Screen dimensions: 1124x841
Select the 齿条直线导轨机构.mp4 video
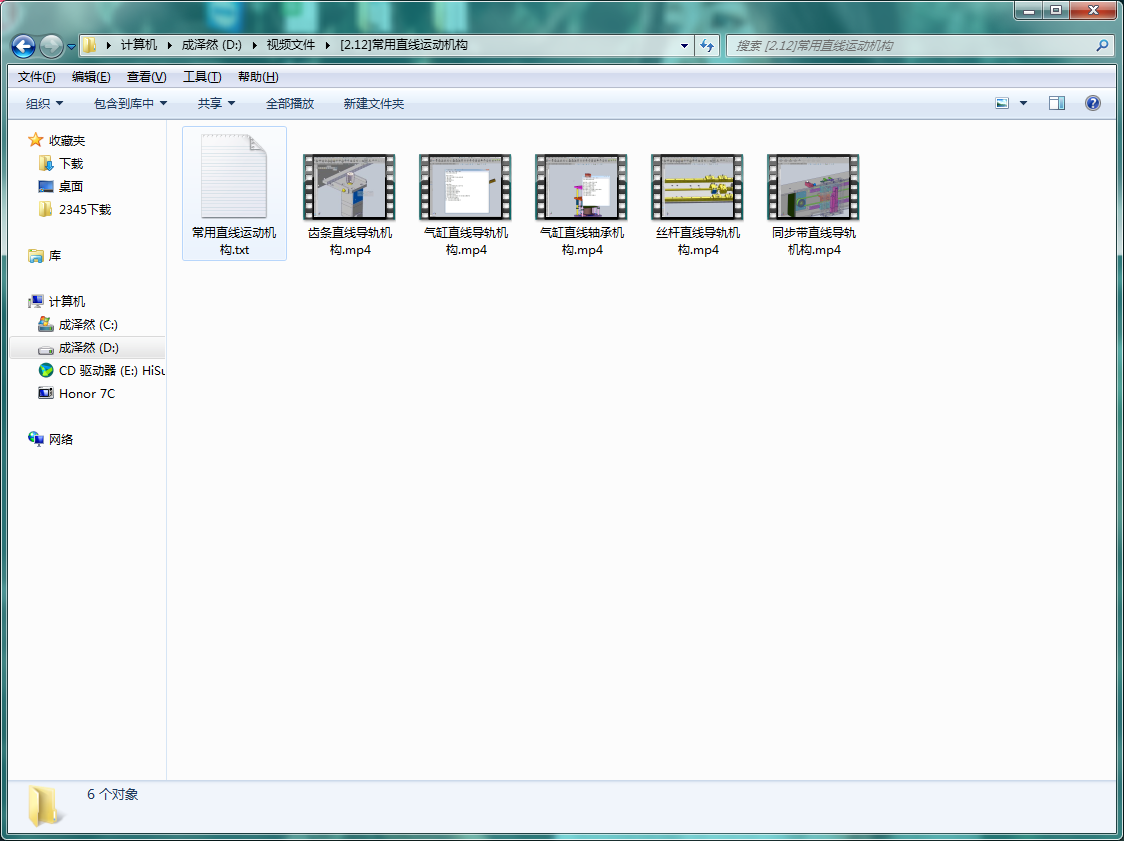click(349, 187)
